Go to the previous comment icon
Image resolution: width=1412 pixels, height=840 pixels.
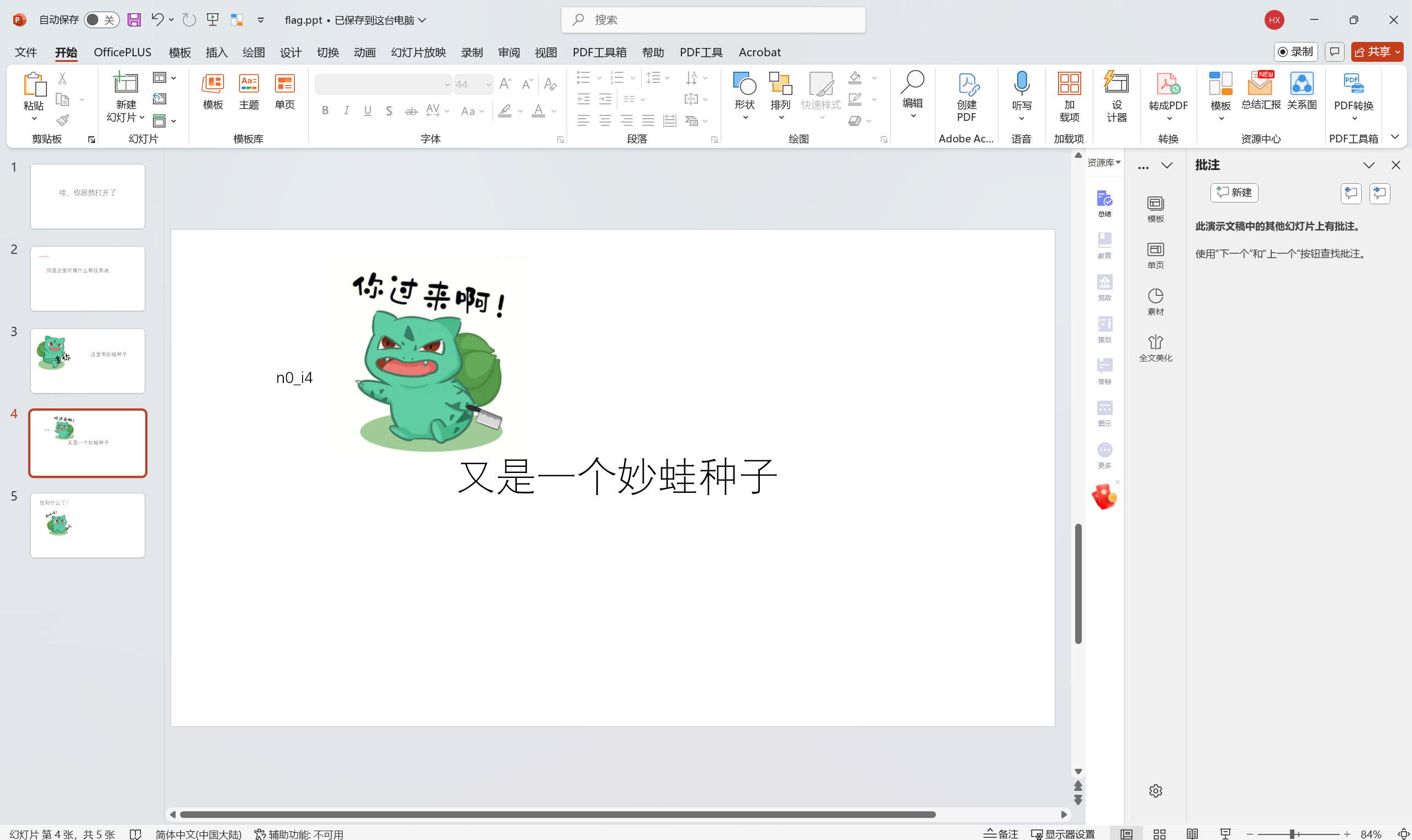coord(1351,193)
